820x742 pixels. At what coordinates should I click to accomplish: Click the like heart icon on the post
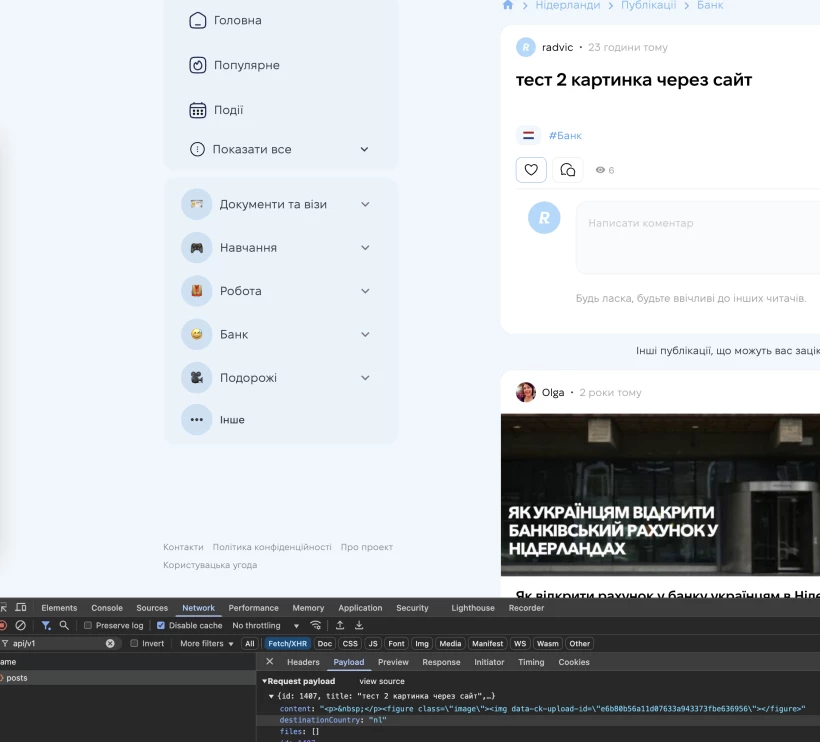click(x=531, y=170)
